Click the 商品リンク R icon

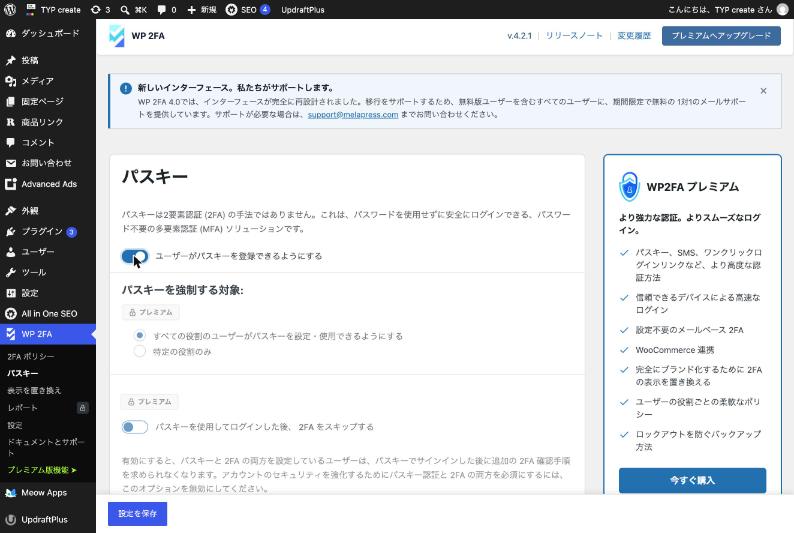pos(11,122)
